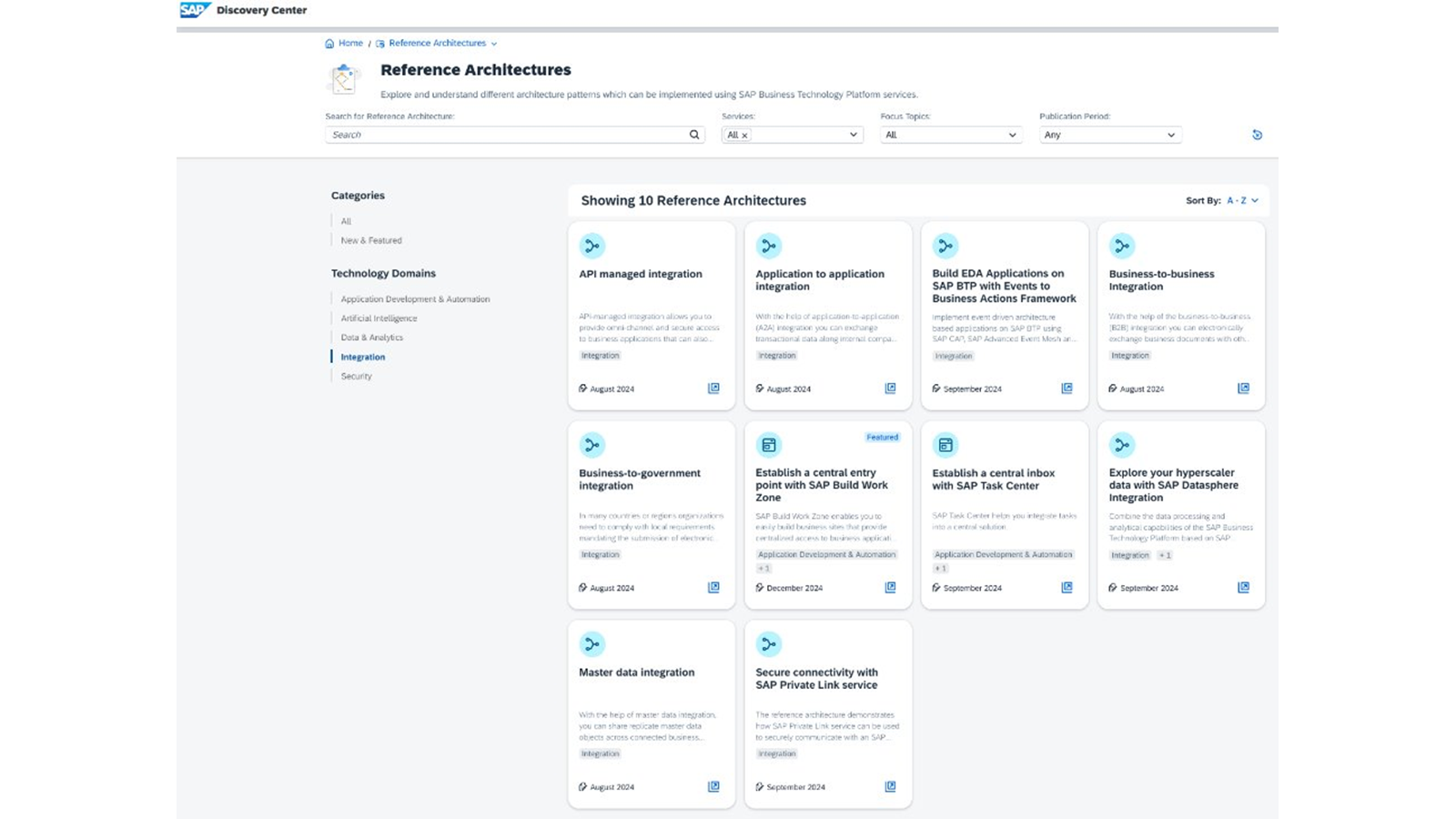Viewport: 1456px width, 819px height.
Task: Select the All category
Action: point(346,221)
